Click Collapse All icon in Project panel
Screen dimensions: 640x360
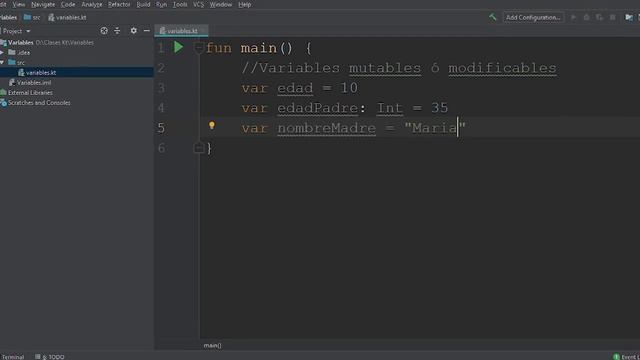coord(117,31)
